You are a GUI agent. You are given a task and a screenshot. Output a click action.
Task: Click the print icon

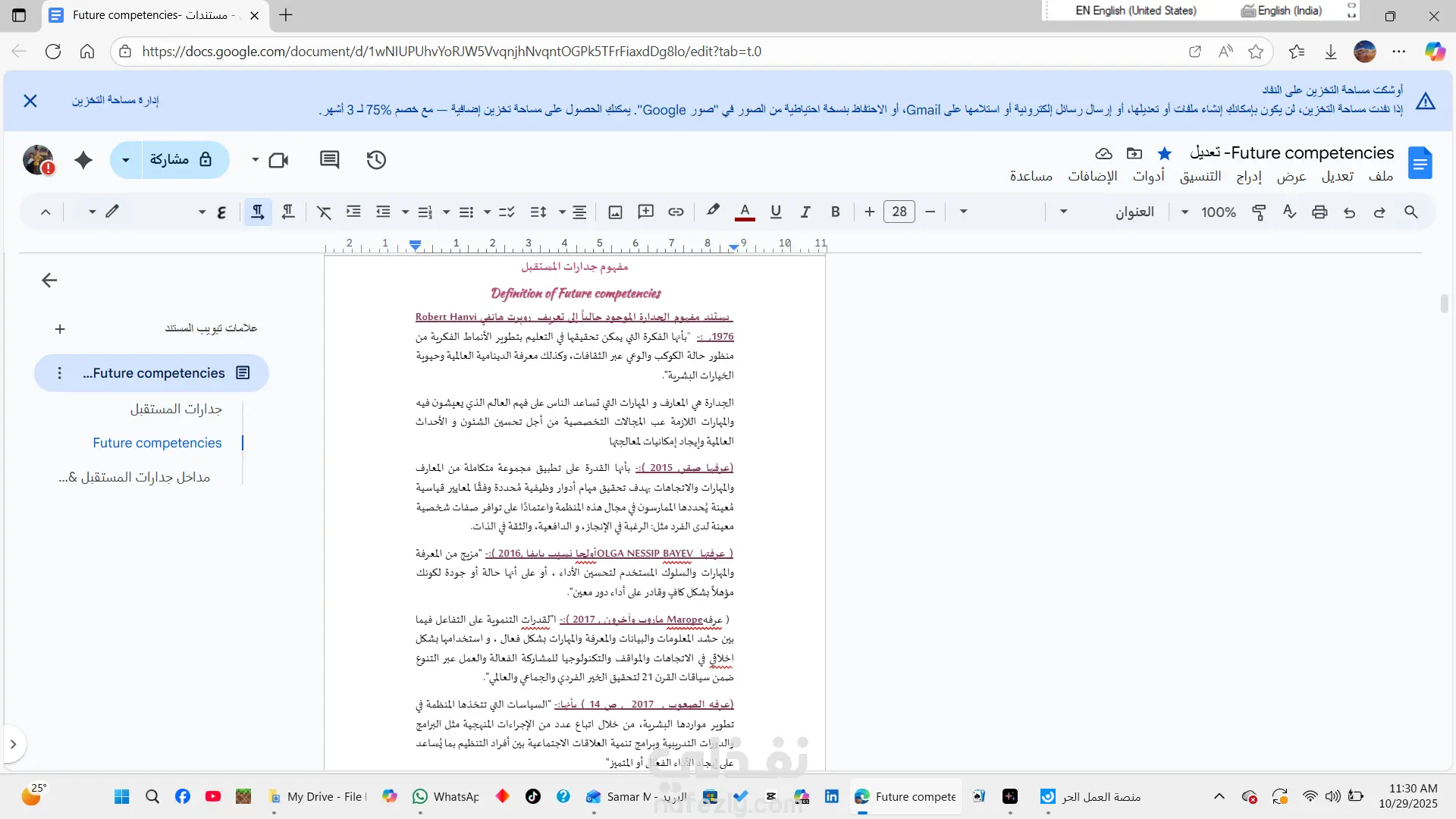(1319, 212)
